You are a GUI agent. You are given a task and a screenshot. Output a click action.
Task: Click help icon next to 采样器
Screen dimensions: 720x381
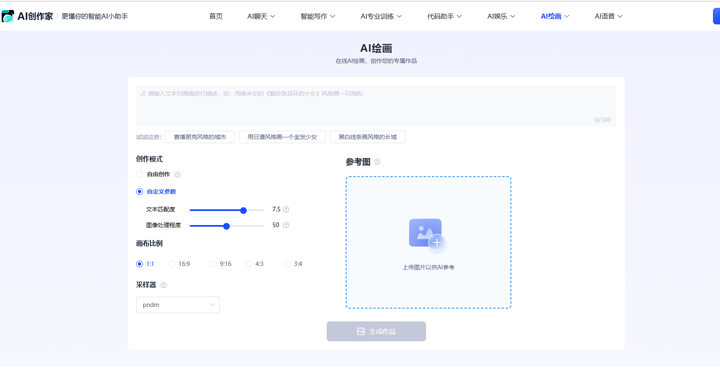click(x=163, y=285)
